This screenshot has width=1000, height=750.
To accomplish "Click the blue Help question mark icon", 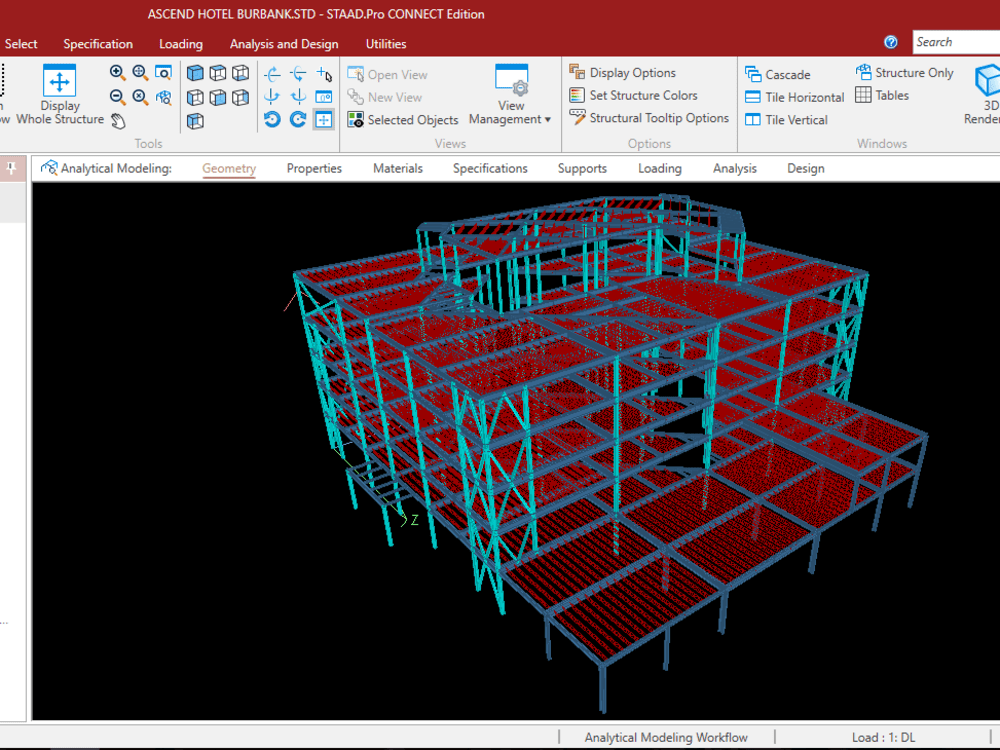I will pos(891,42).
